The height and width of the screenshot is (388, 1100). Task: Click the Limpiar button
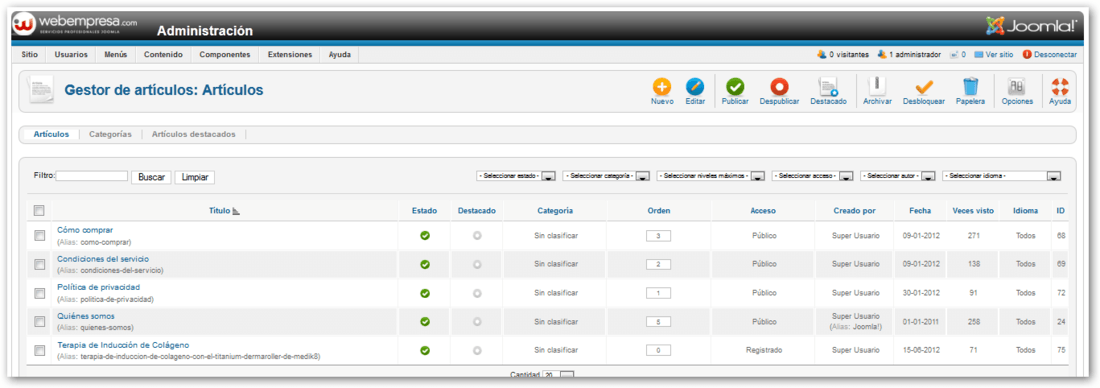[x=195, y=178]
